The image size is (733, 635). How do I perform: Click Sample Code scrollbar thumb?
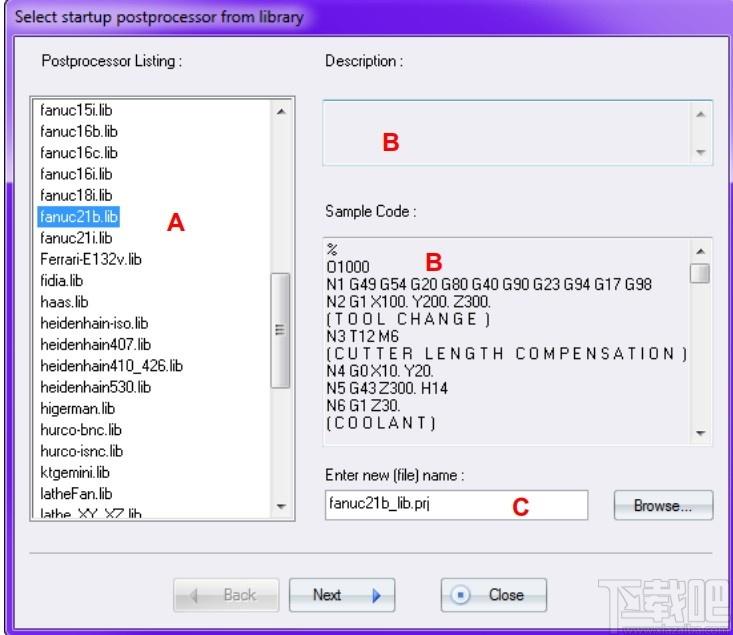[700, 273]
